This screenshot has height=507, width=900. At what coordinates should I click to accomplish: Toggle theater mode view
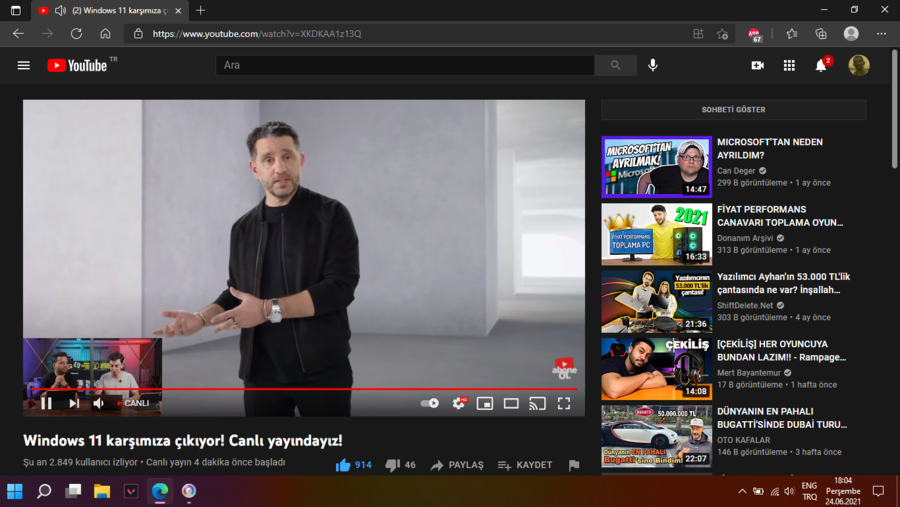(x=511, y=404)
